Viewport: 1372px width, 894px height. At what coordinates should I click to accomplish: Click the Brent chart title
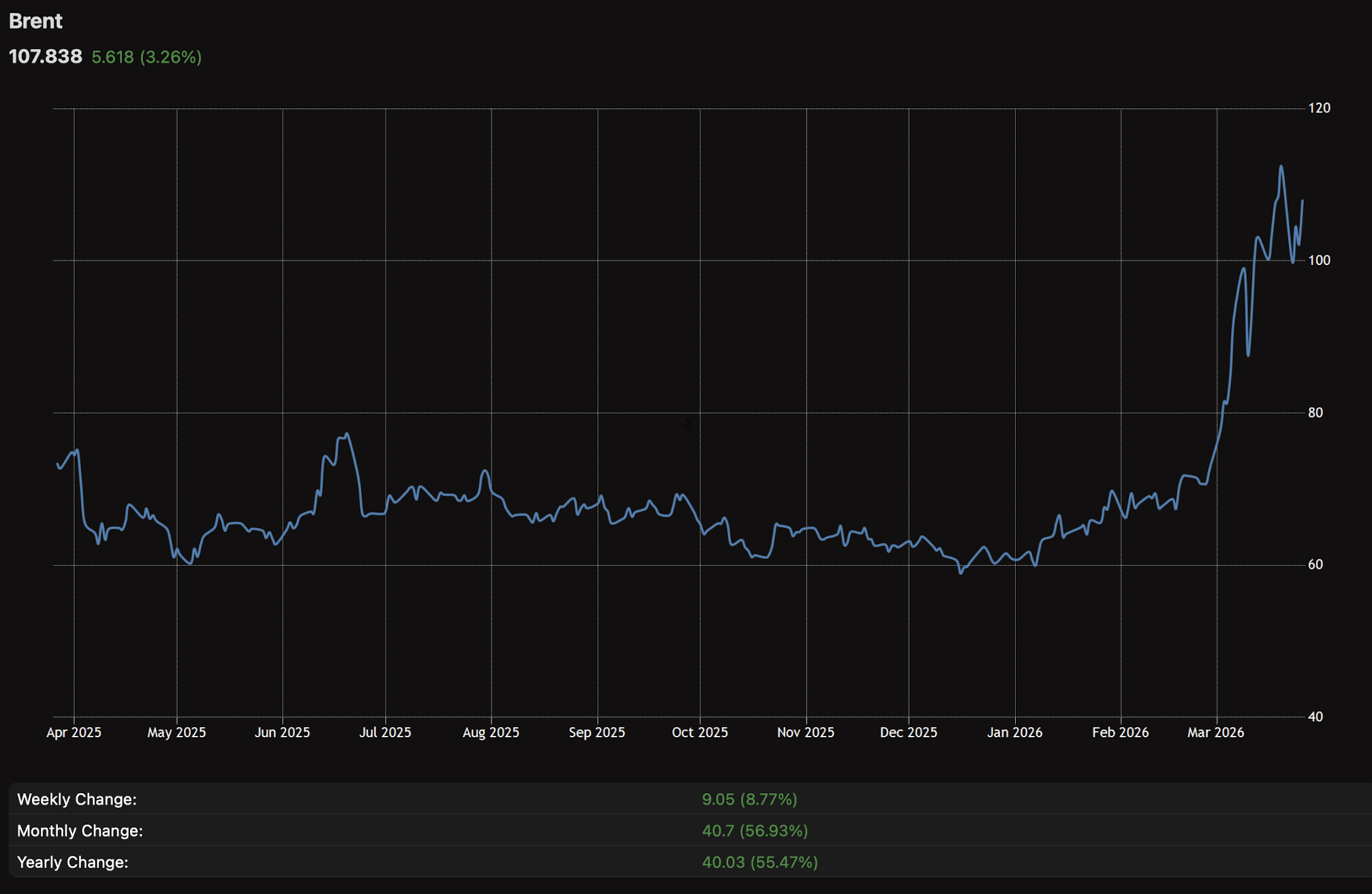[x=35, y=21]
